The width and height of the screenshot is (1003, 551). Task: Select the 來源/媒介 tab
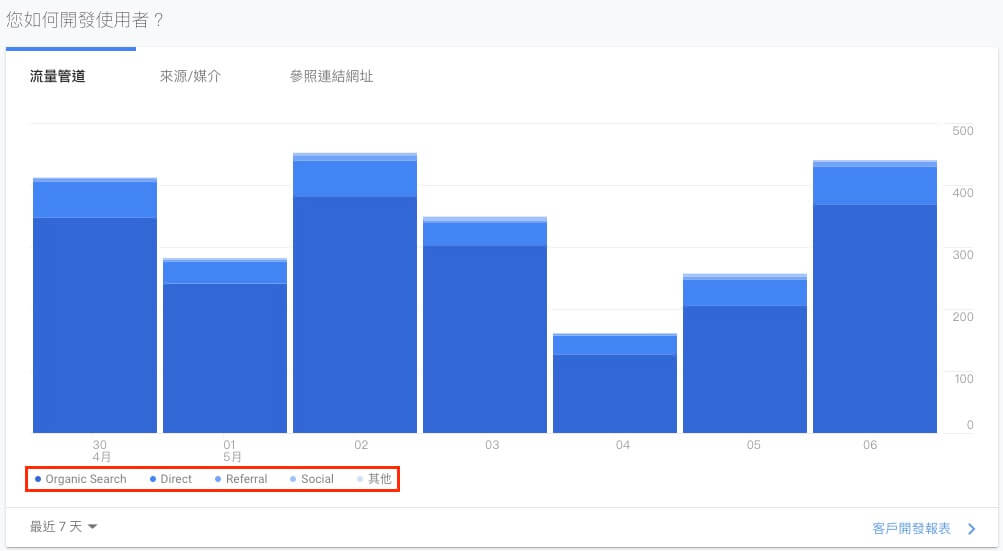pyautogui.click(x=190, y=77)
